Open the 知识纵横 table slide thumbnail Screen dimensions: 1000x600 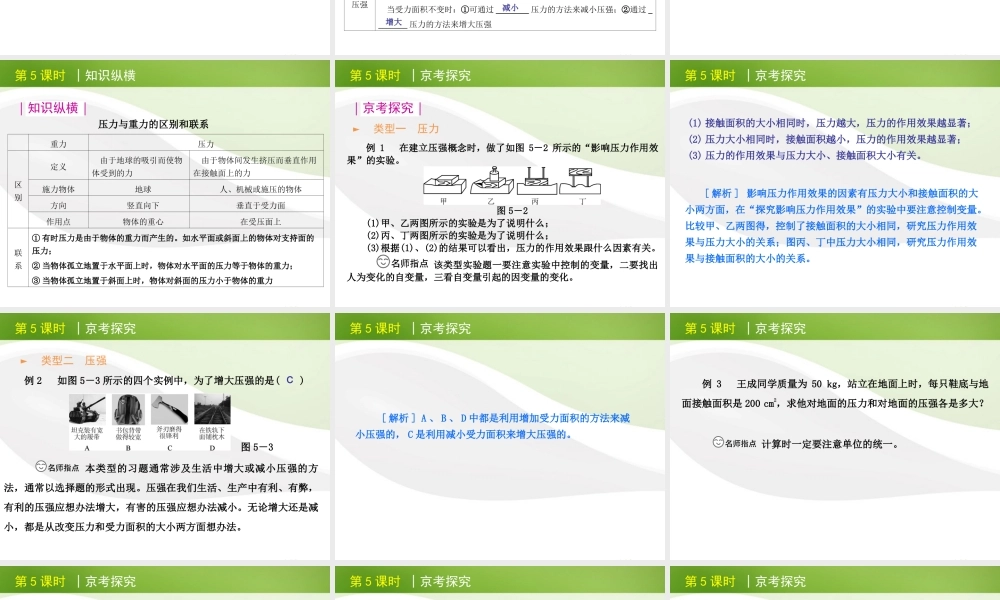coord(165,184)
